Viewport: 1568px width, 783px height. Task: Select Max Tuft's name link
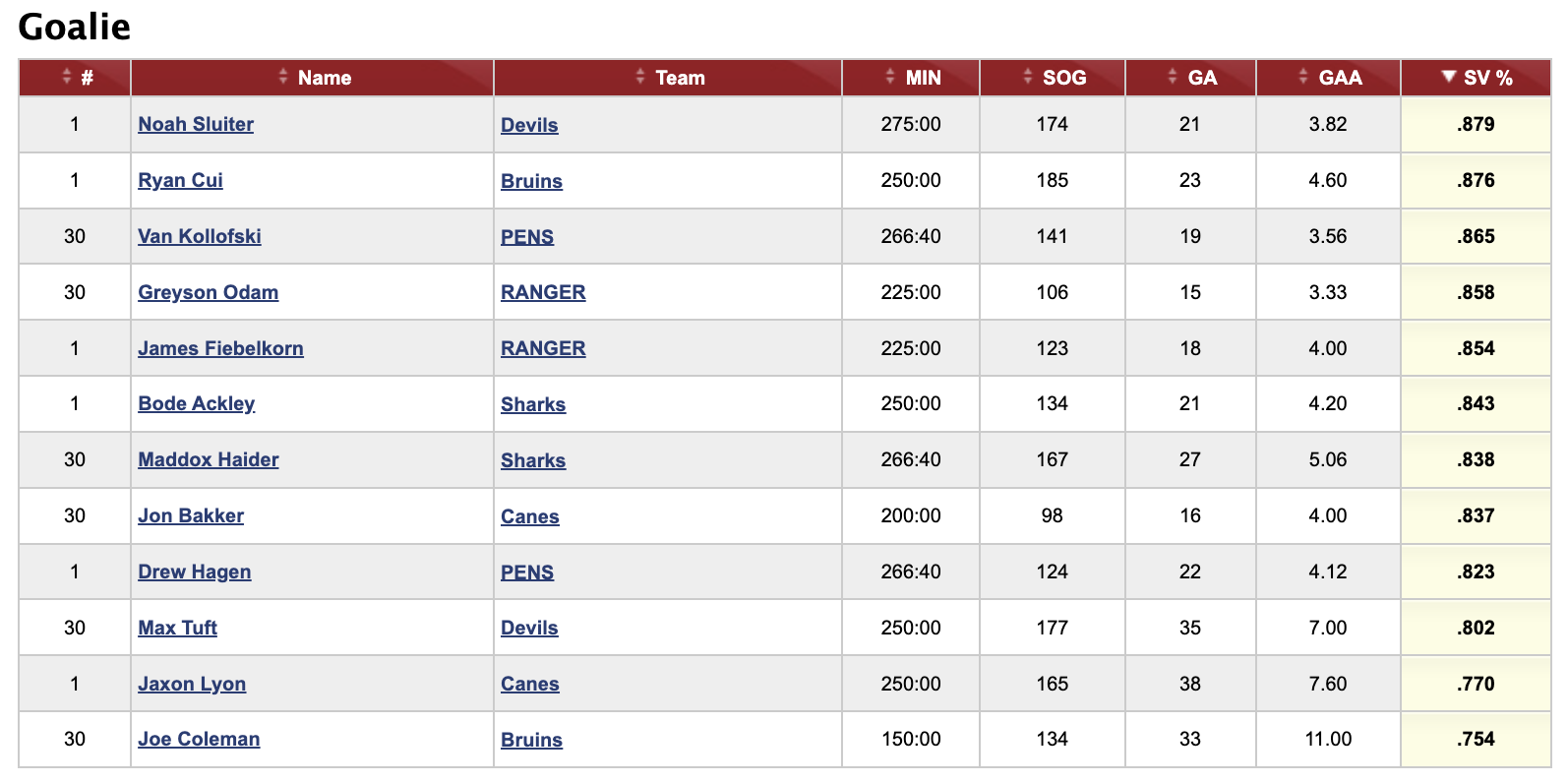click(177, 628)
